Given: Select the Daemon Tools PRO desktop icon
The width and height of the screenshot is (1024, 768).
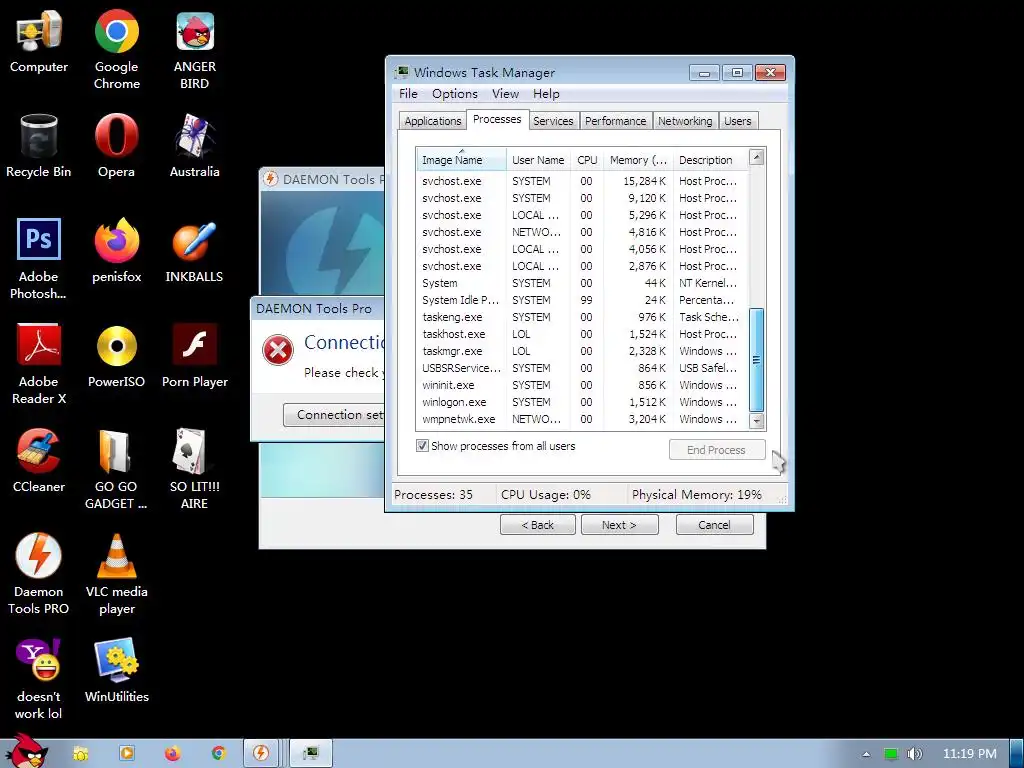Looking at the screenshot, I should (39, 574).
